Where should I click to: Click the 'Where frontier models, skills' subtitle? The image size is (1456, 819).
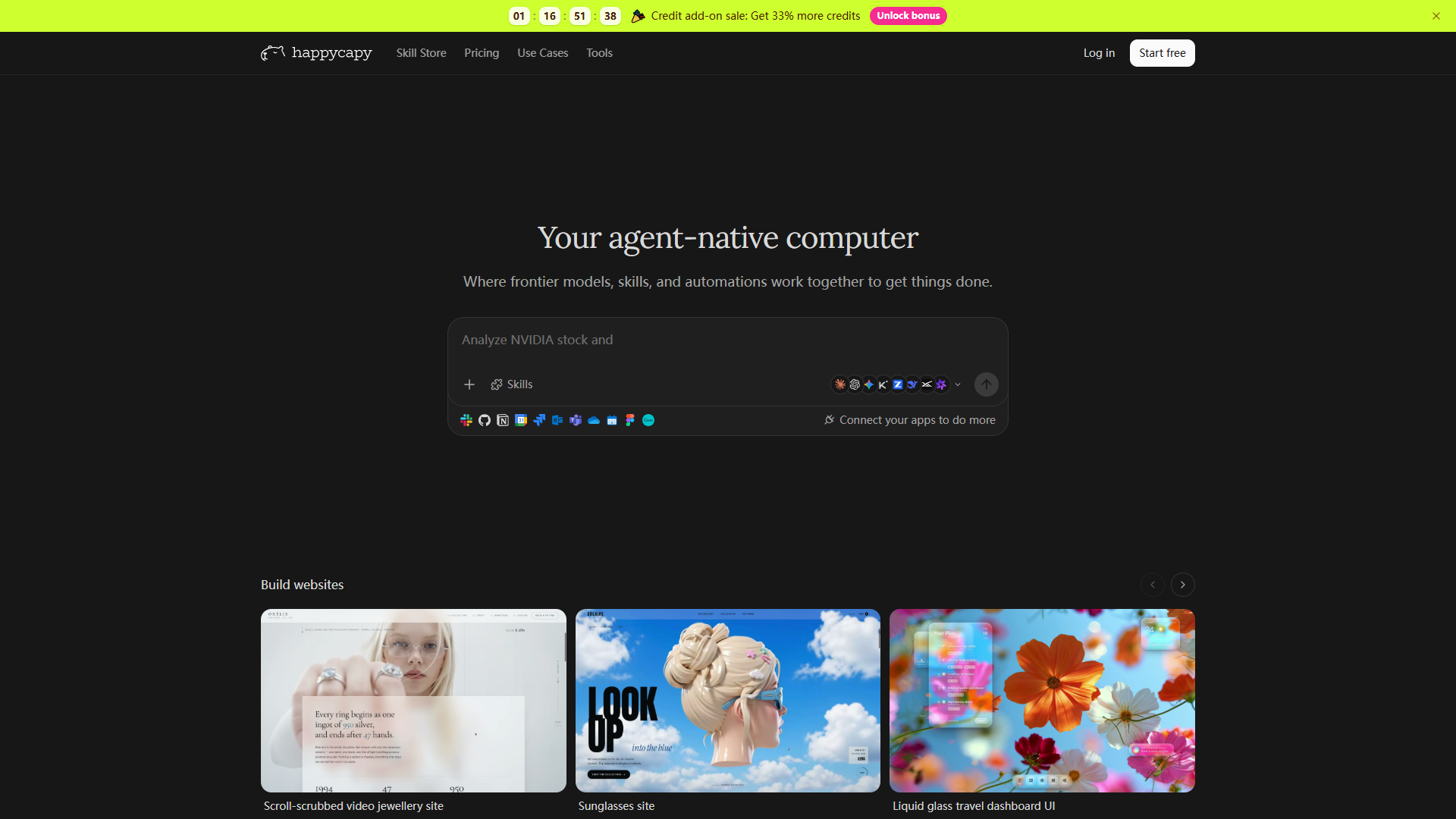click(x=728, y=282)
